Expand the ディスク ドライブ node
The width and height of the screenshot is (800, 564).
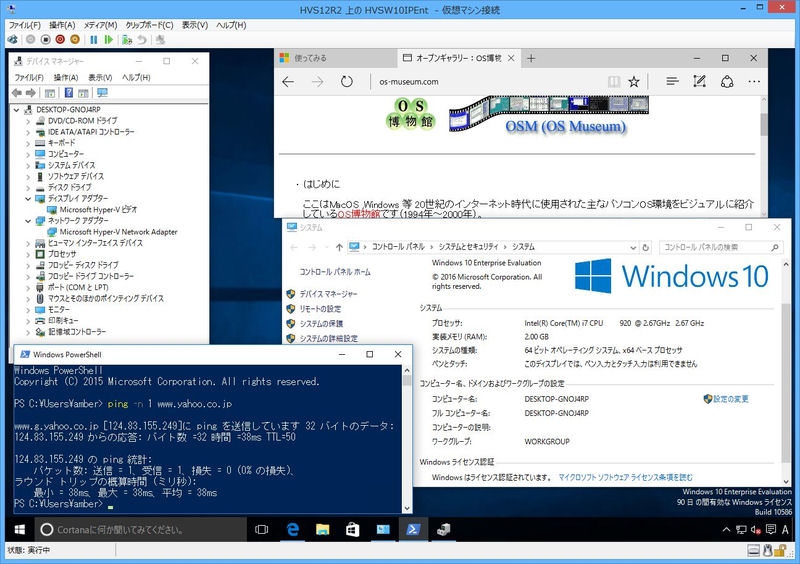click(28, 187)
